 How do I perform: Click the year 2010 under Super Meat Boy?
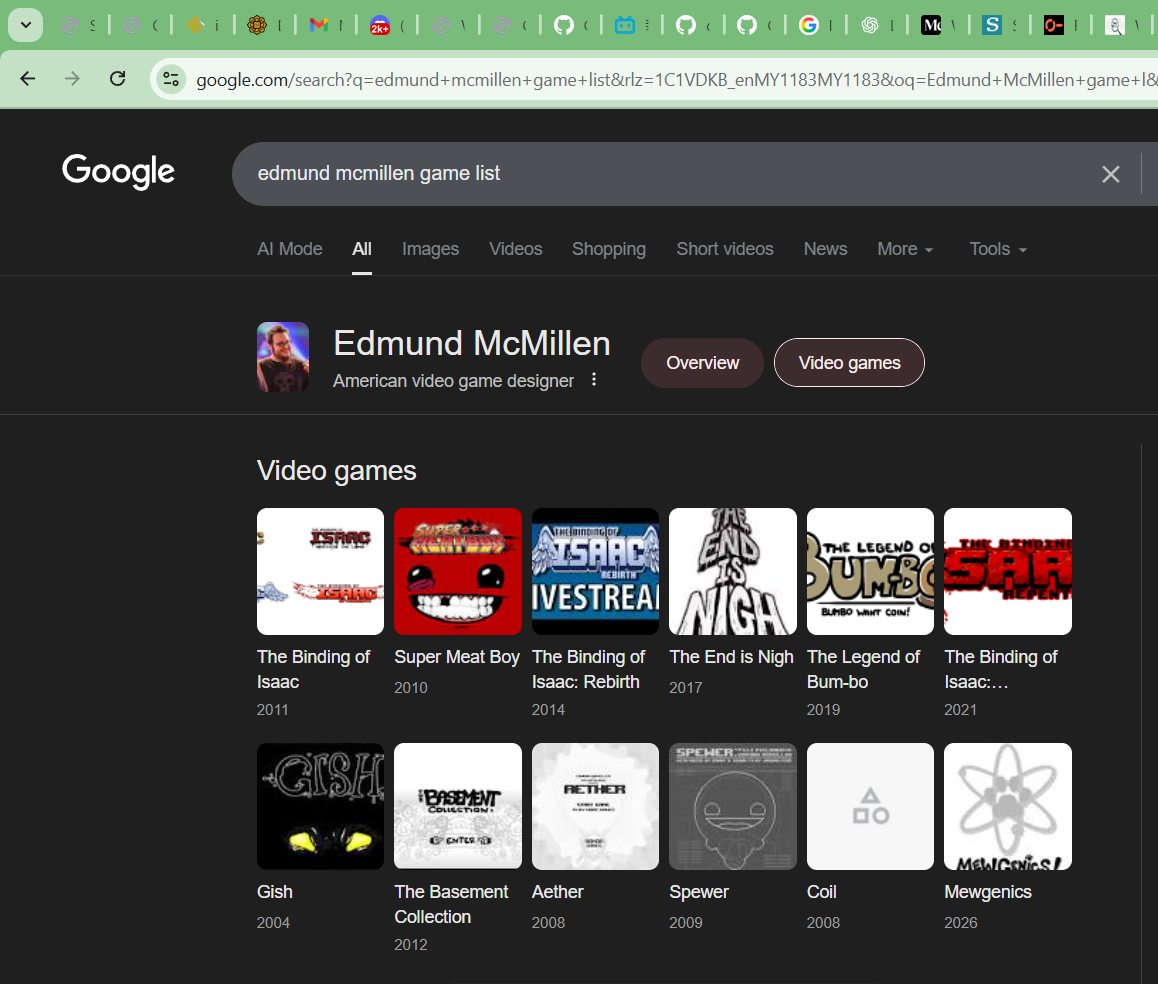(x=411, y=688)
